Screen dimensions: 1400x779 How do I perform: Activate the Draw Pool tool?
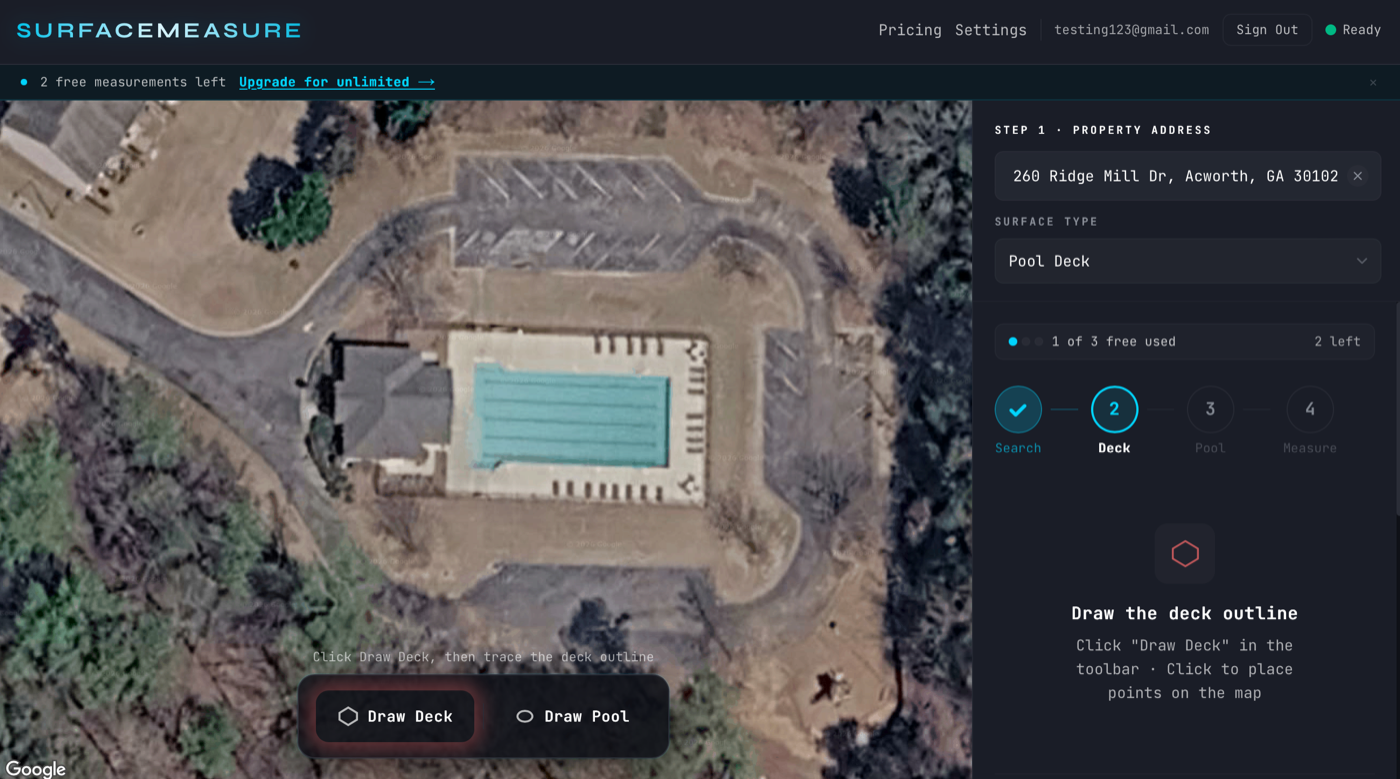pos(573,716)
